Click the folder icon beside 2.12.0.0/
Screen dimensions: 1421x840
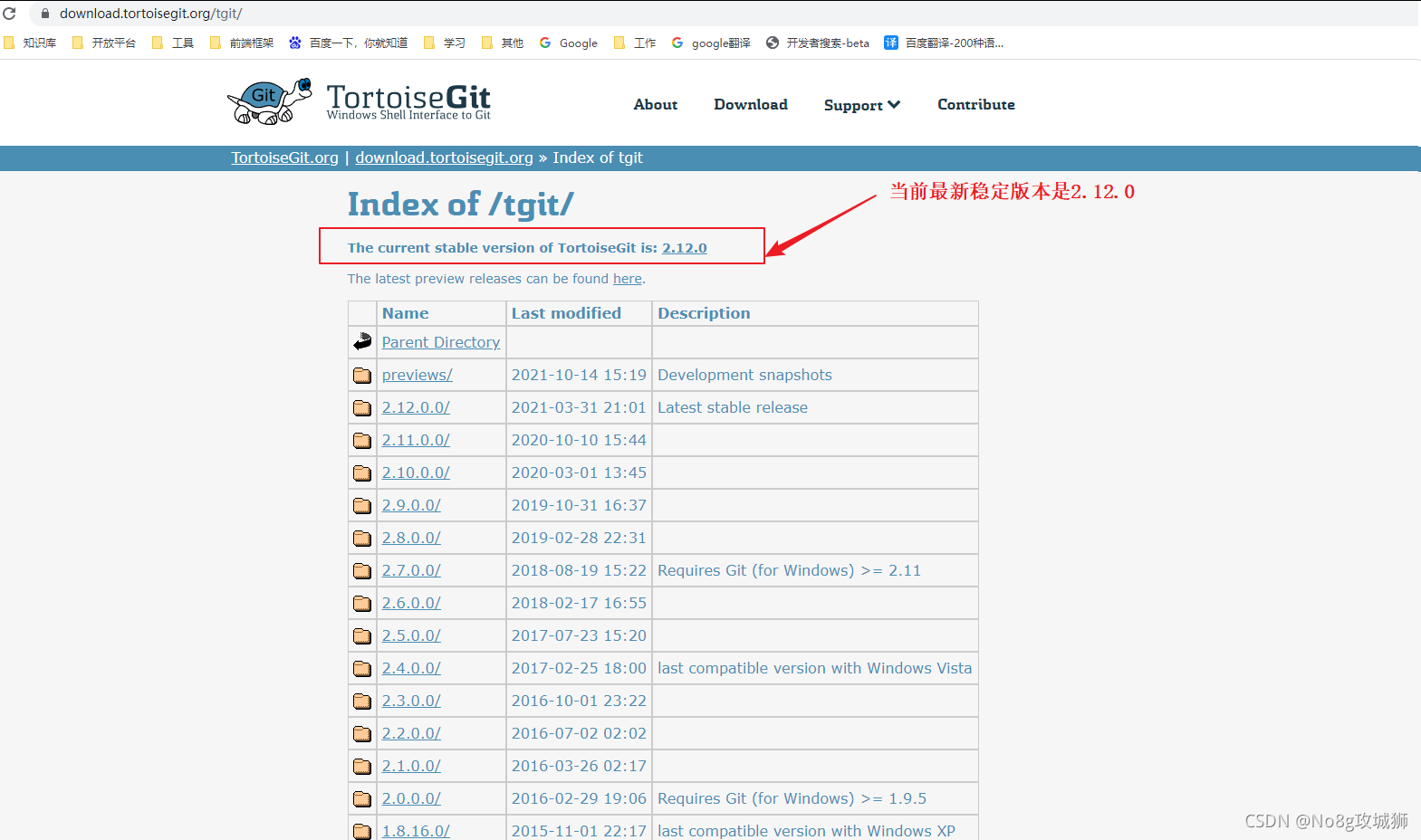point(362,407)
